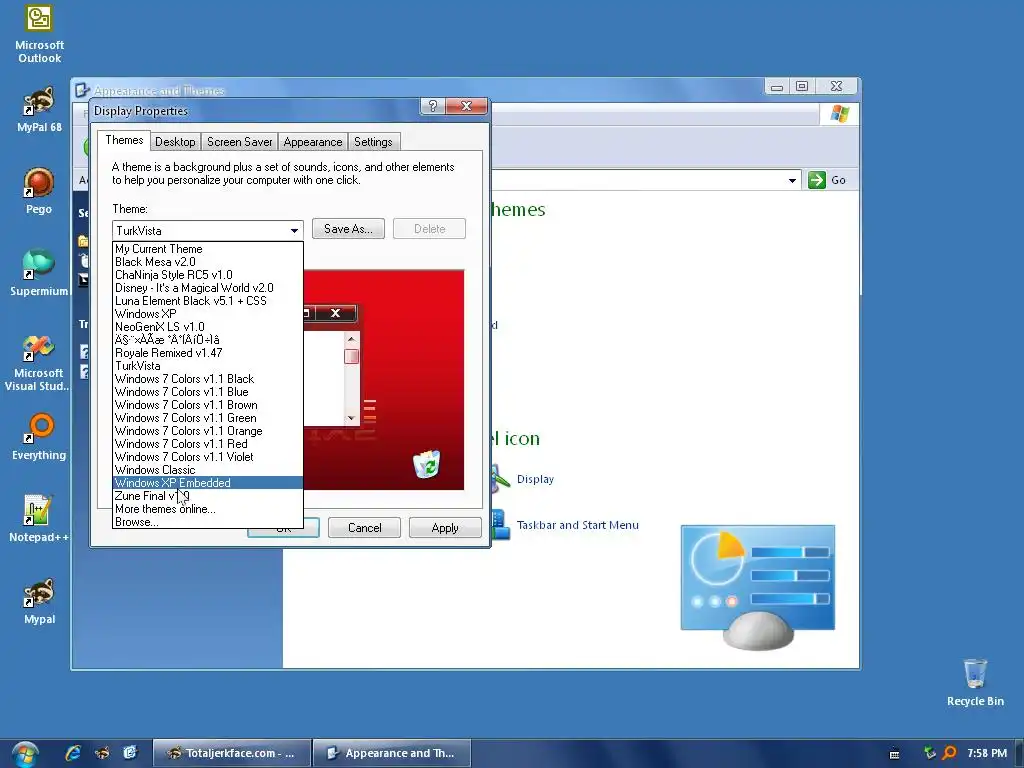
Task: Open the Screen Saver tab
Action: coord(240,142)
